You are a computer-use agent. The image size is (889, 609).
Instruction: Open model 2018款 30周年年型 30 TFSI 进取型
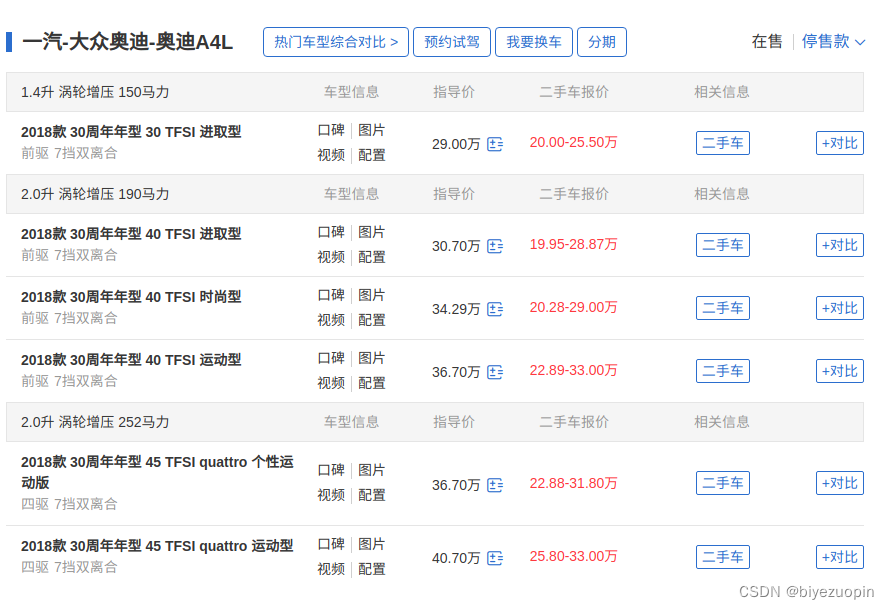(x=131, y=132)
